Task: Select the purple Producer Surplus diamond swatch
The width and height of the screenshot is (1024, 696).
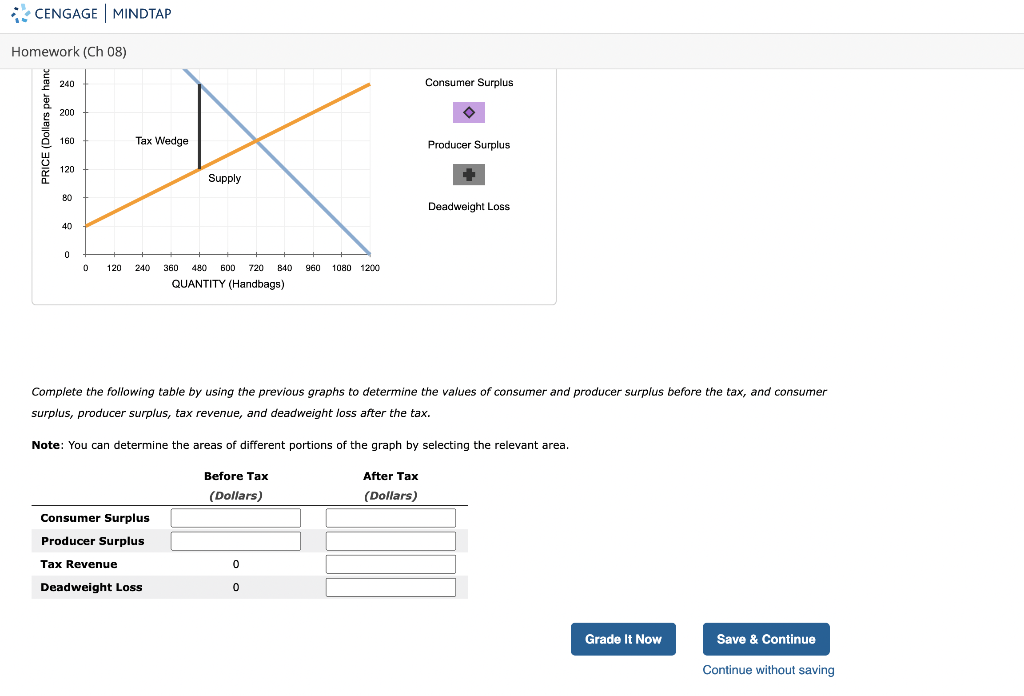Action: pyautogui.click(x=469, y=112)
